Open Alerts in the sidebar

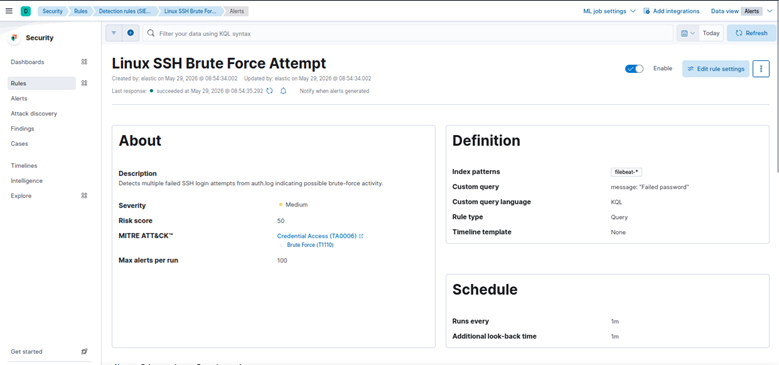point(19,98)
